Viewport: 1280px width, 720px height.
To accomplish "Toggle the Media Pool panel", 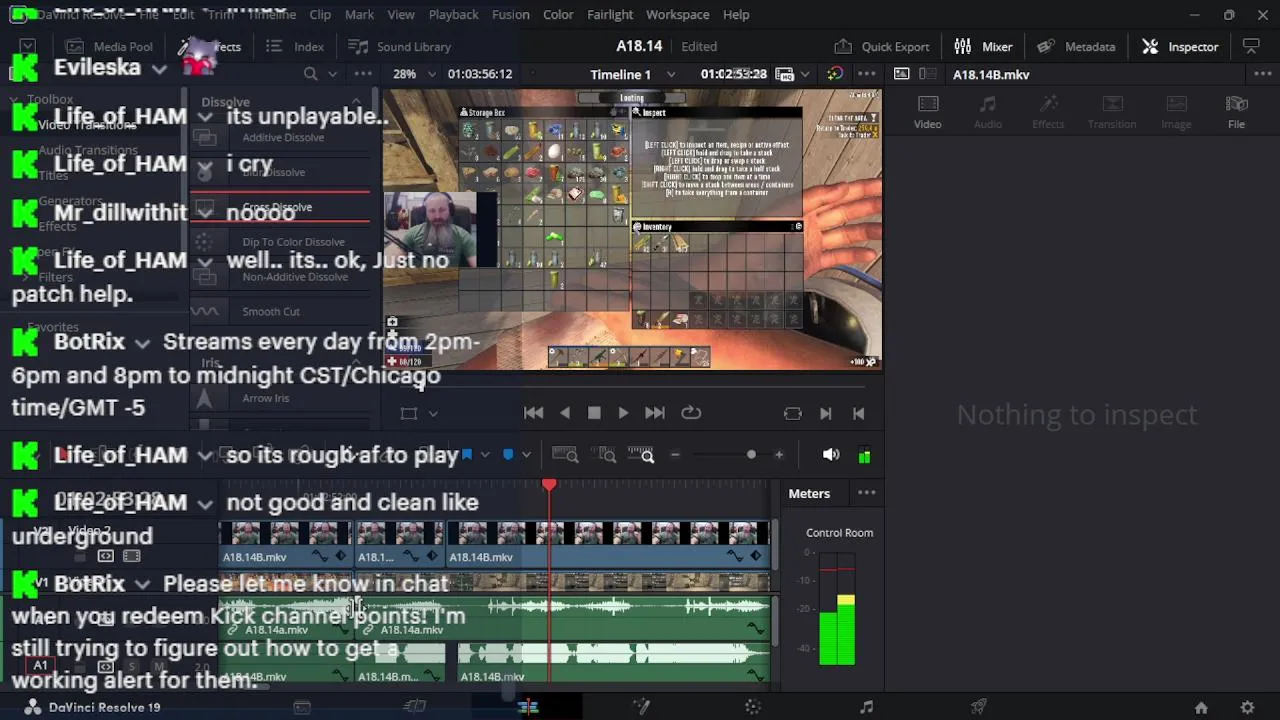I will 109,46.
